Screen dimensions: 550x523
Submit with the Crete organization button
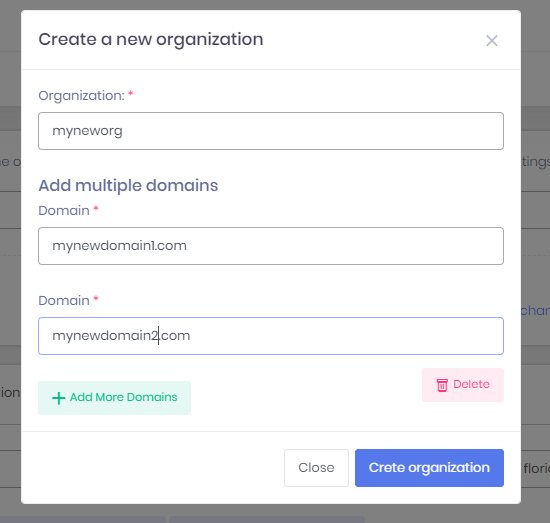(x=429, y=468)
